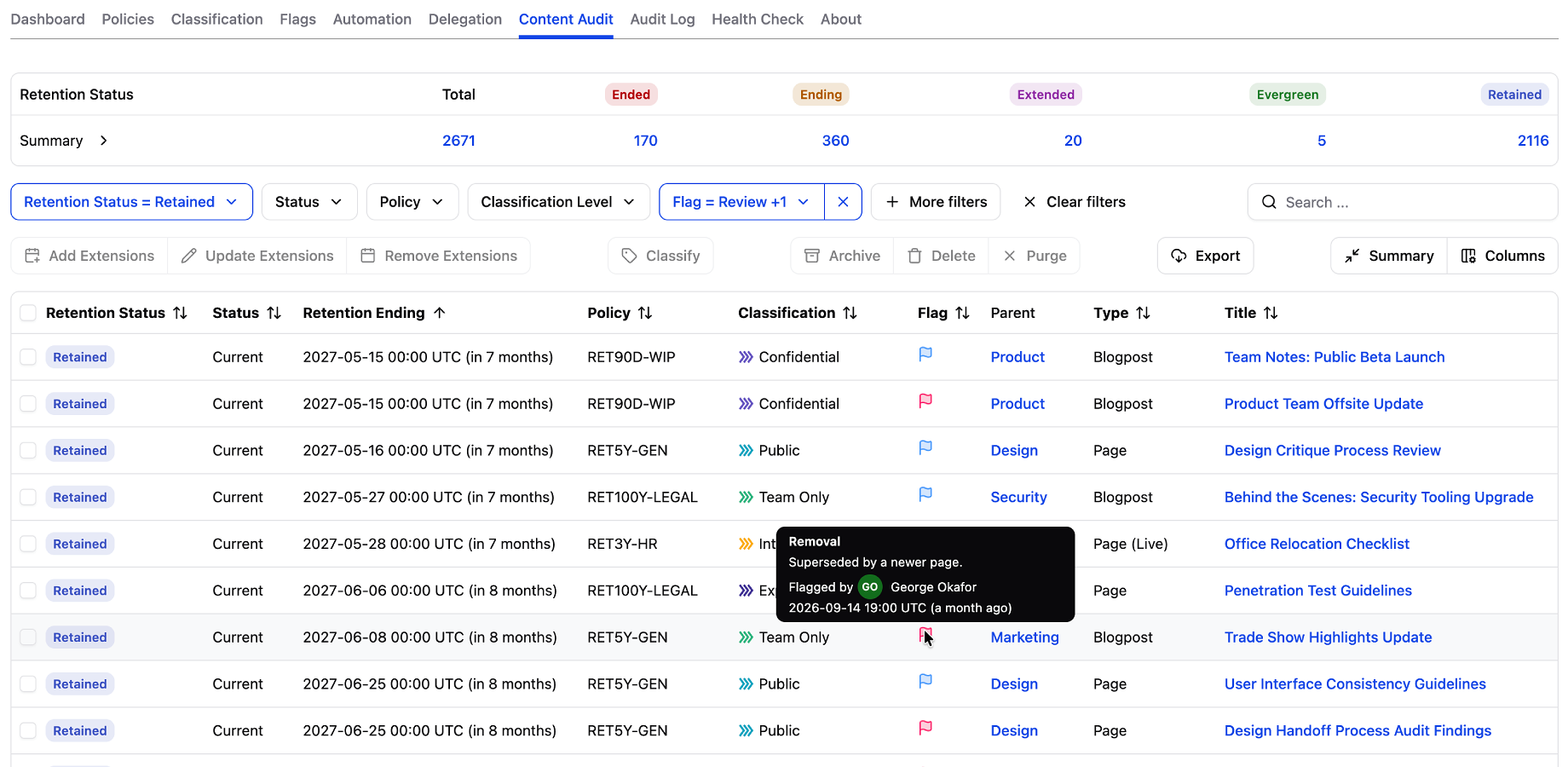Screen dimensions: 1568x767
Task: Click Remove Extensions toolbar button
Action: click(x=439, y=256)
